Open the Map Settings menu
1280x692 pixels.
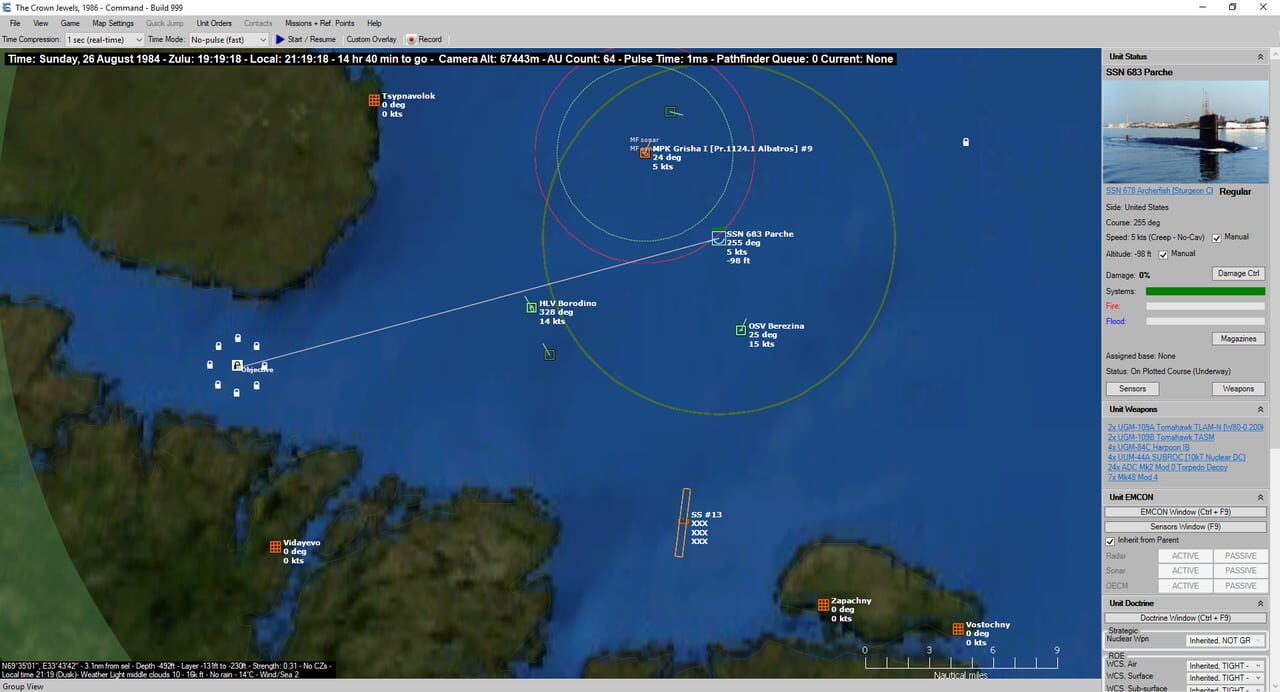click(x=112, y=23)
